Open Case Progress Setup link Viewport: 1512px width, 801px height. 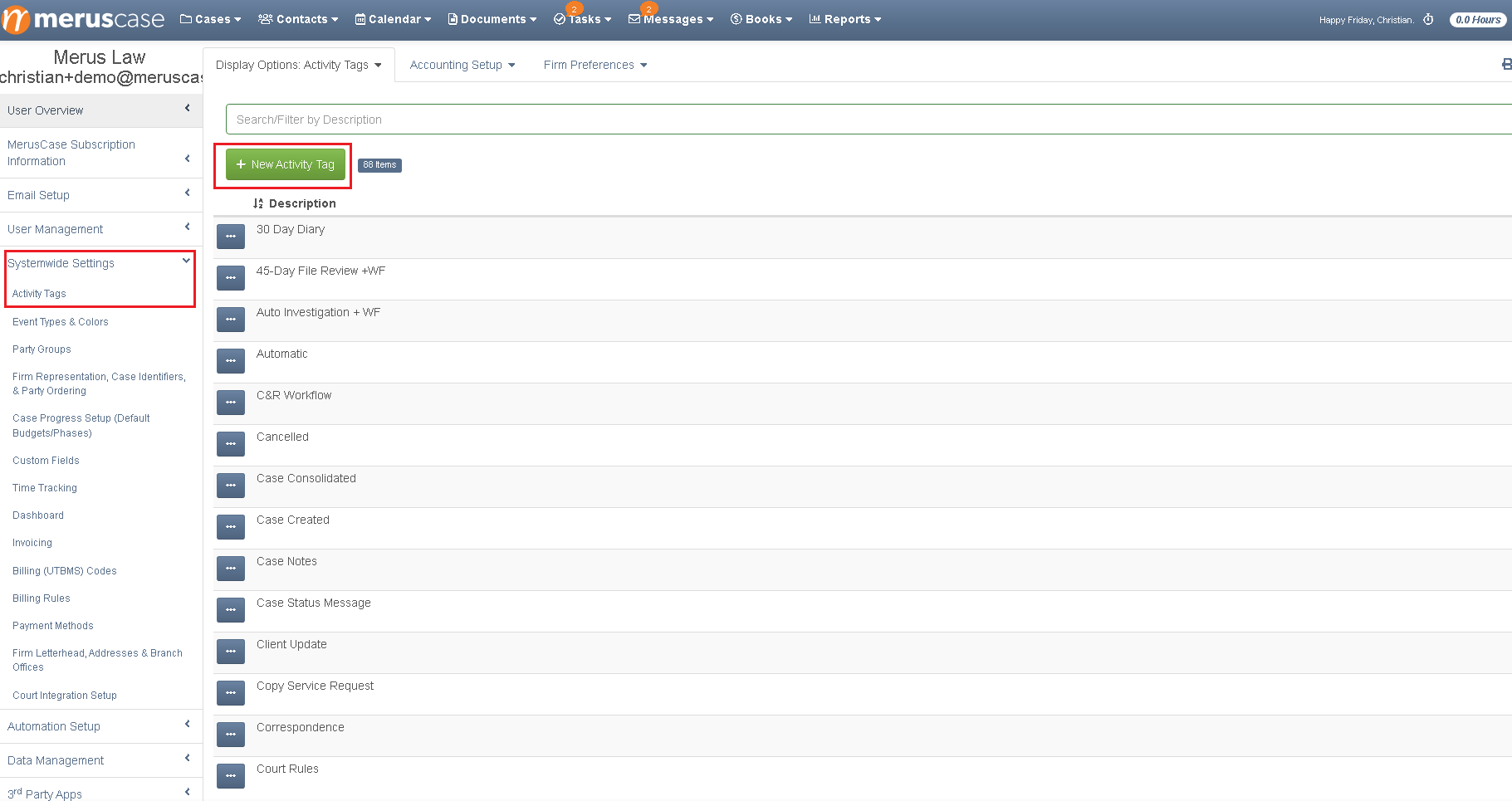pyautogui.click(x=81, y=426)
